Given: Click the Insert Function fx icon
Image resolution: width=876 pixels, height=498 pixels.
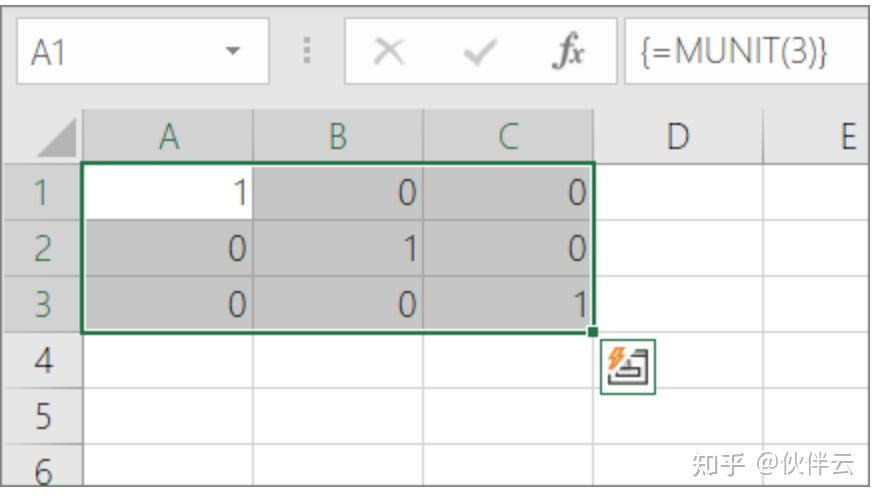Looking at the screenshot, I should coord(569,52).
